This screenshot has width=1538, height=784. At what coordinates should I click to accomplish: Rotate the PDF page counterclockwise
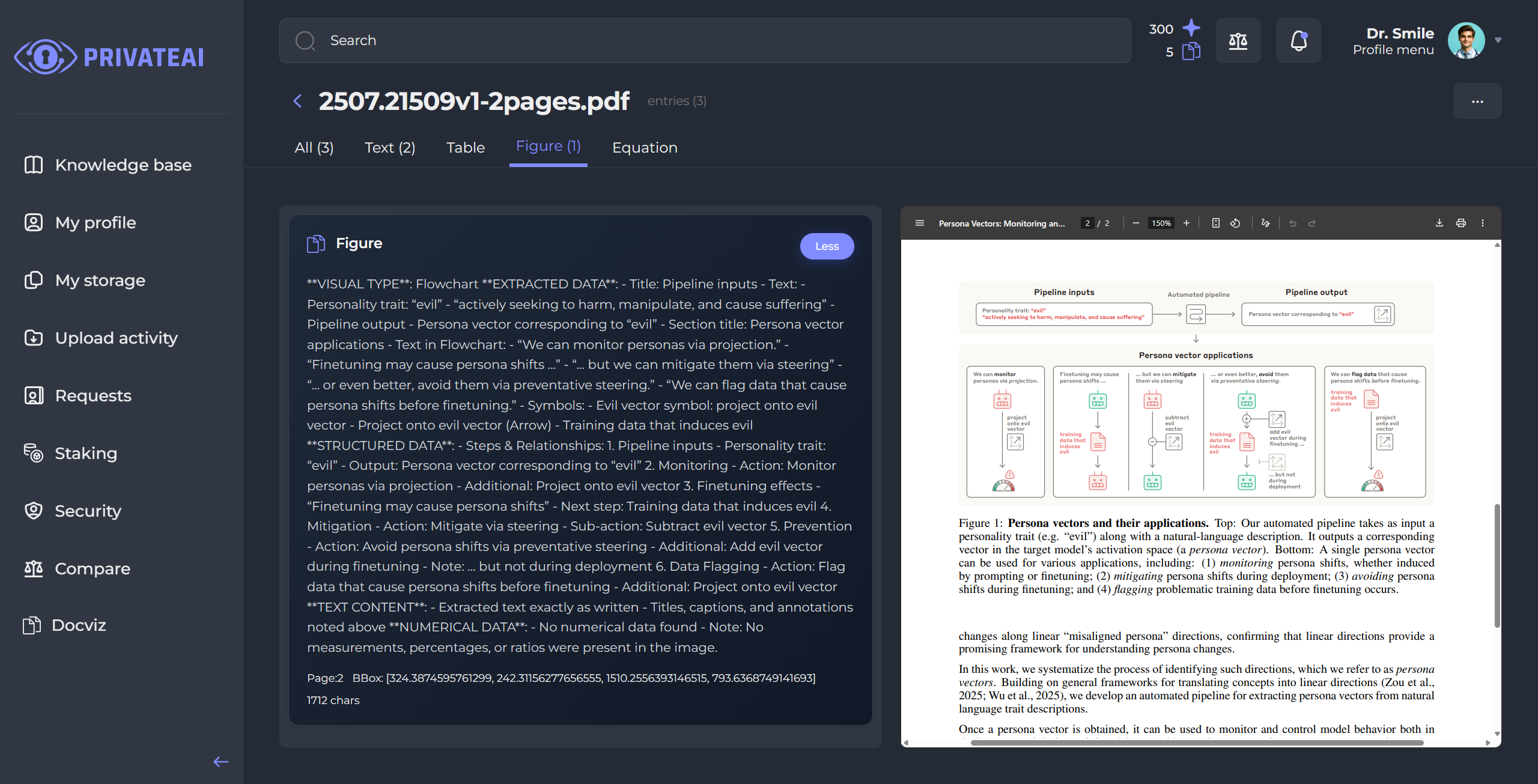(x=1235, y=223)
